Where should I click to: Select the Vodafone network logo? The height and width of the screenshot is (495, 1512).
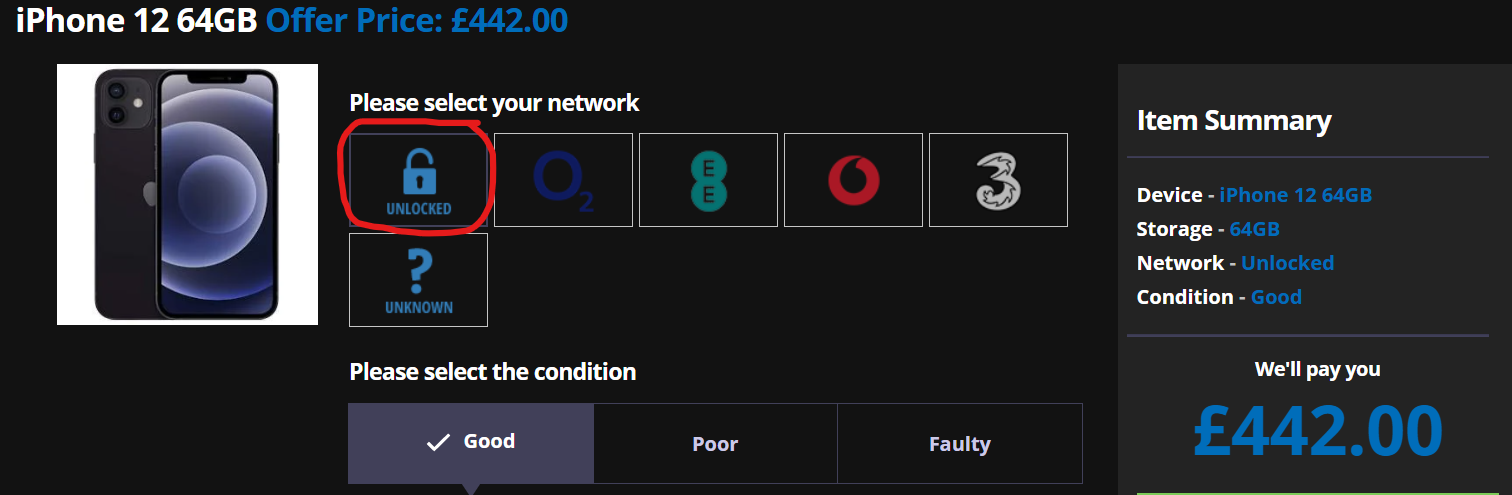(x=854, y=180)
